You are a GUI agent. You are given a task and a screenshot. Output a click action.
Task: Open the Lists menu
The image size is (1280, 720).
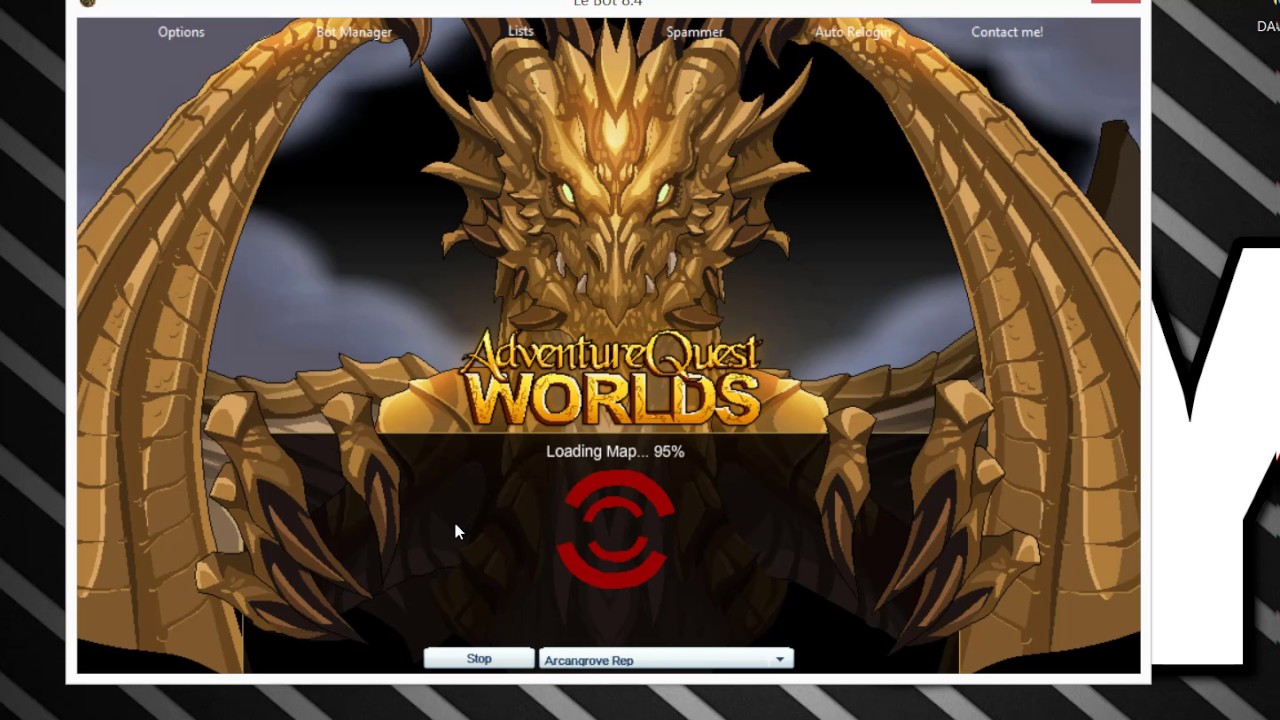click(x=521, y=31)
